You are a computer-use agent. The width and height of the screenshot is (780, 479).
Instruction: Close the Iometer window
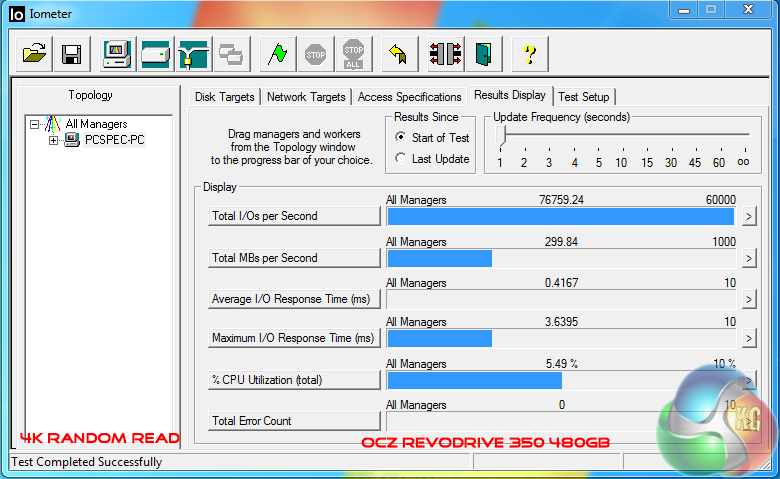[x=749, y=10]
